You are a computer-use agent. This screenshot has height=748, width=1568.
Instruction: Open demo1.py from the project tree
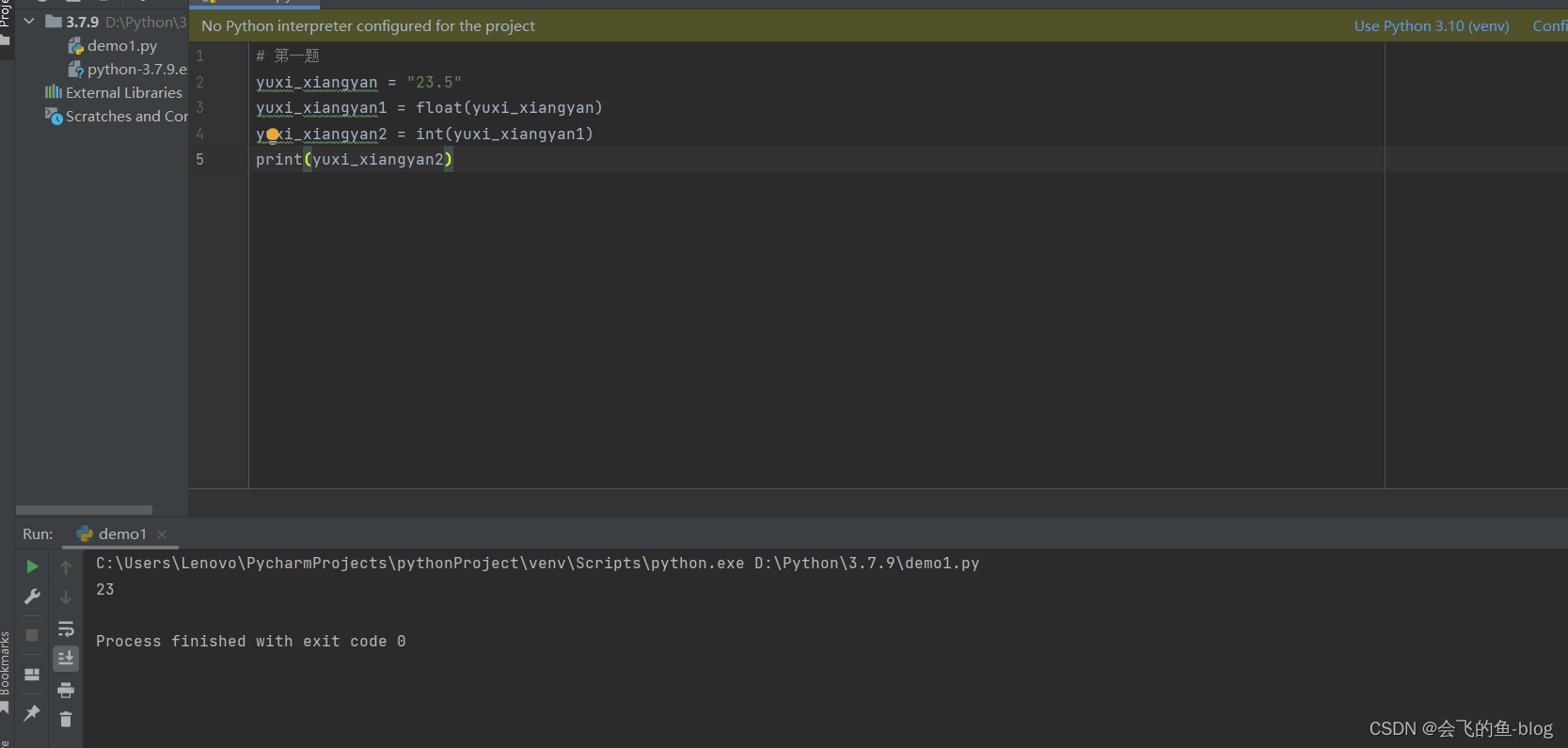point(121,45)
